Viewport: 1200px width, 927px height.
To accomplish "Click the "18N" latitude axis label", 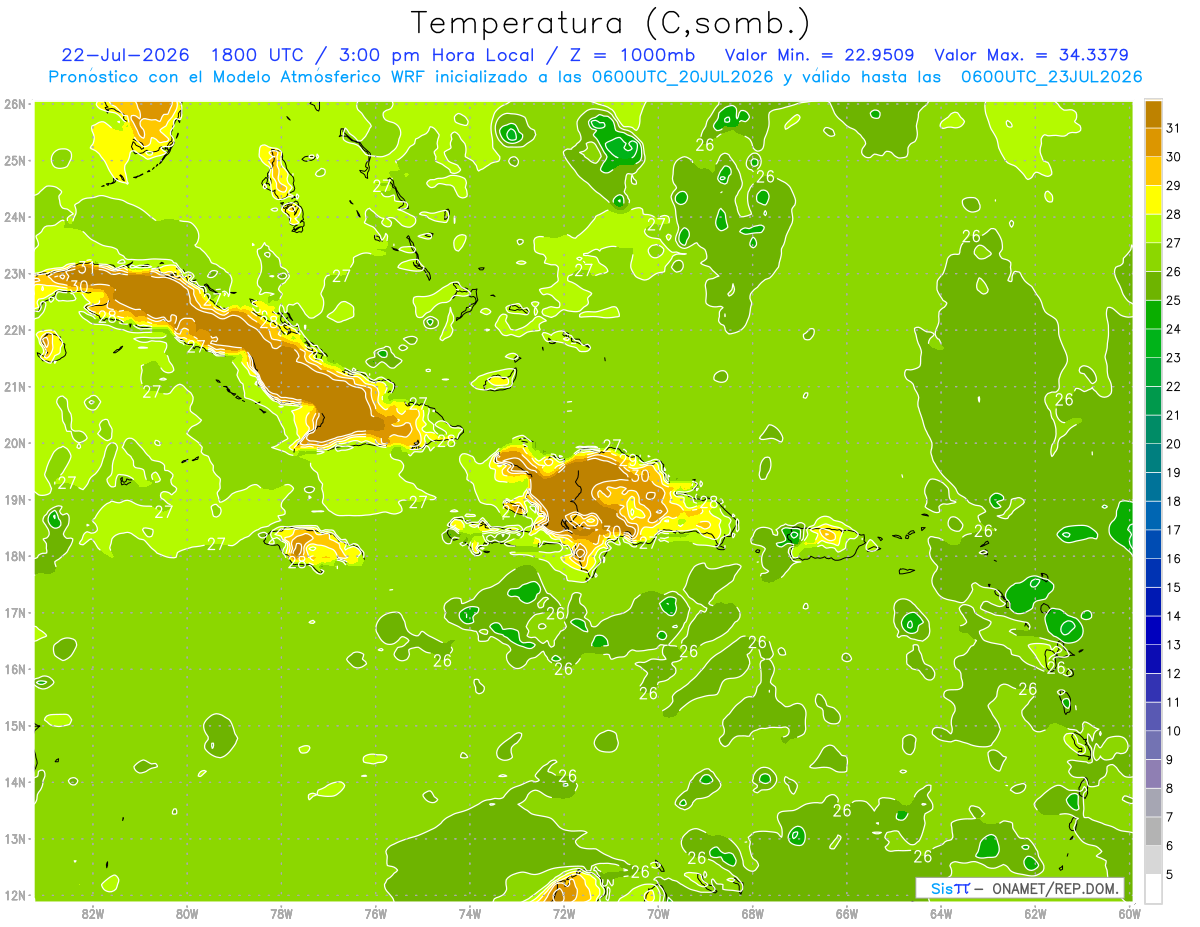I will pos(15,556).
